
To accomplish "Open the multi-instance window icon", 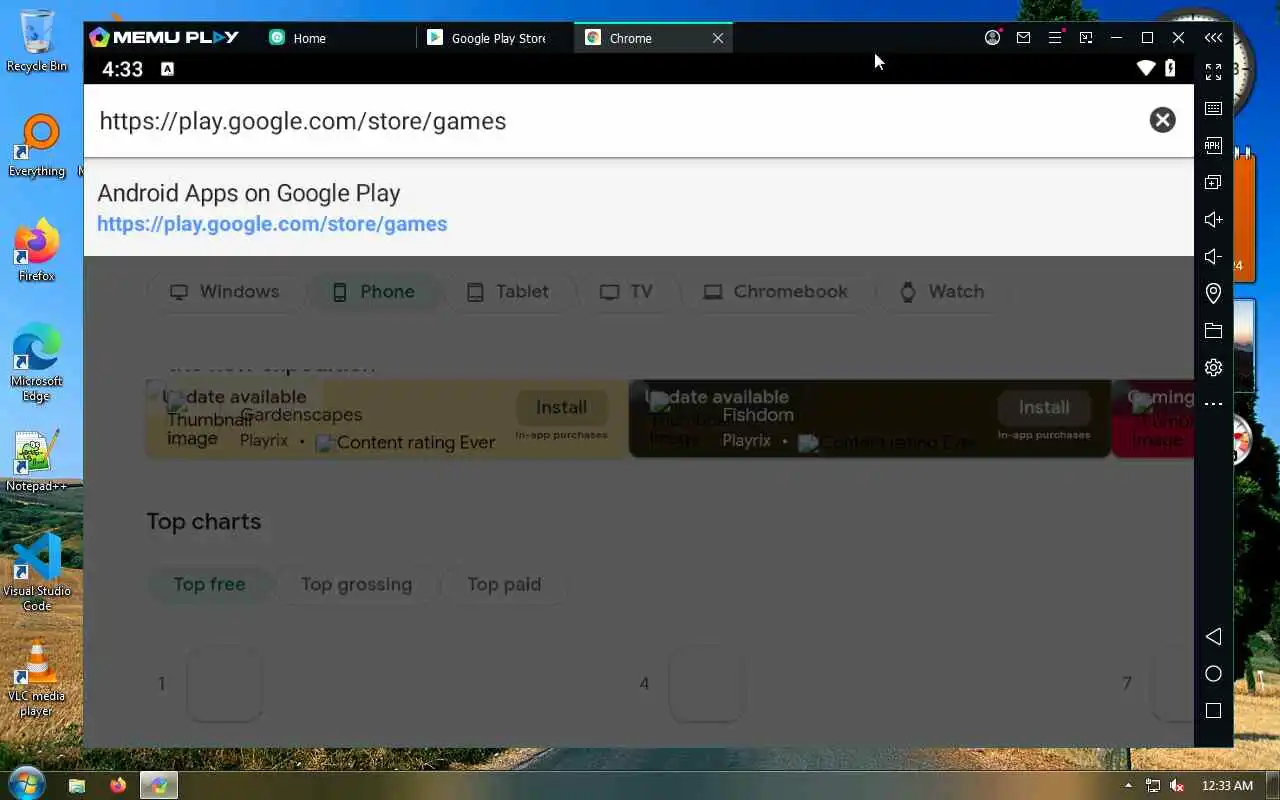I will click(x=1213, y=182).
